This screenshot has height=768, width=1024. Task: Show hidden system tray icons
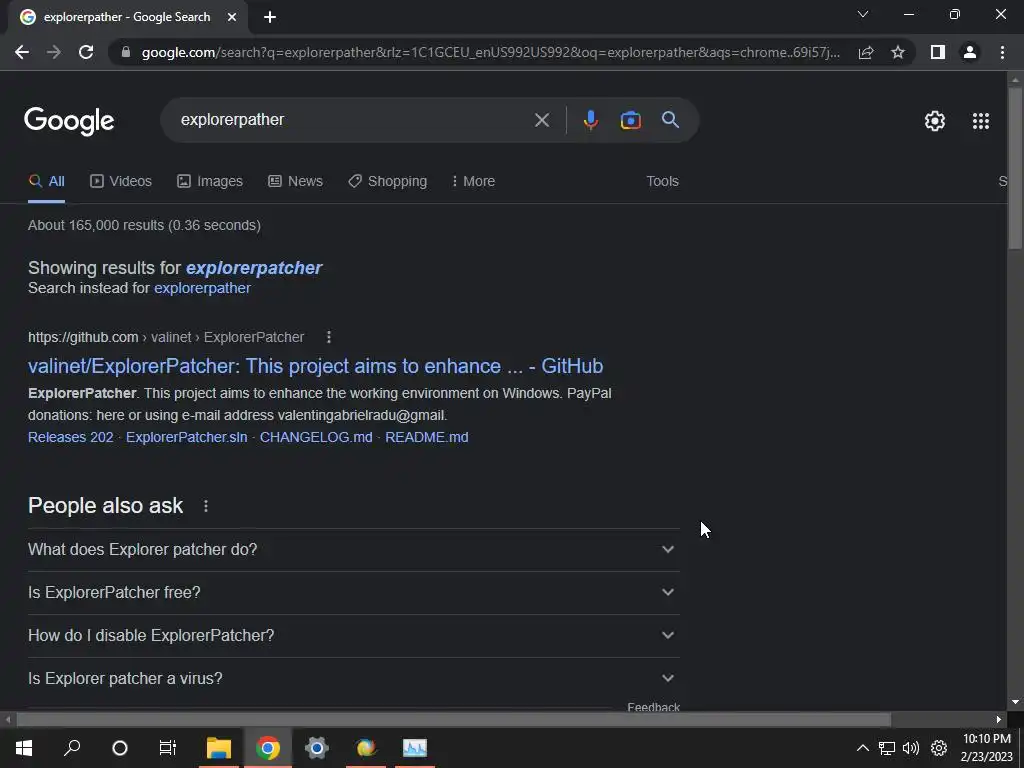pos(863,748)
